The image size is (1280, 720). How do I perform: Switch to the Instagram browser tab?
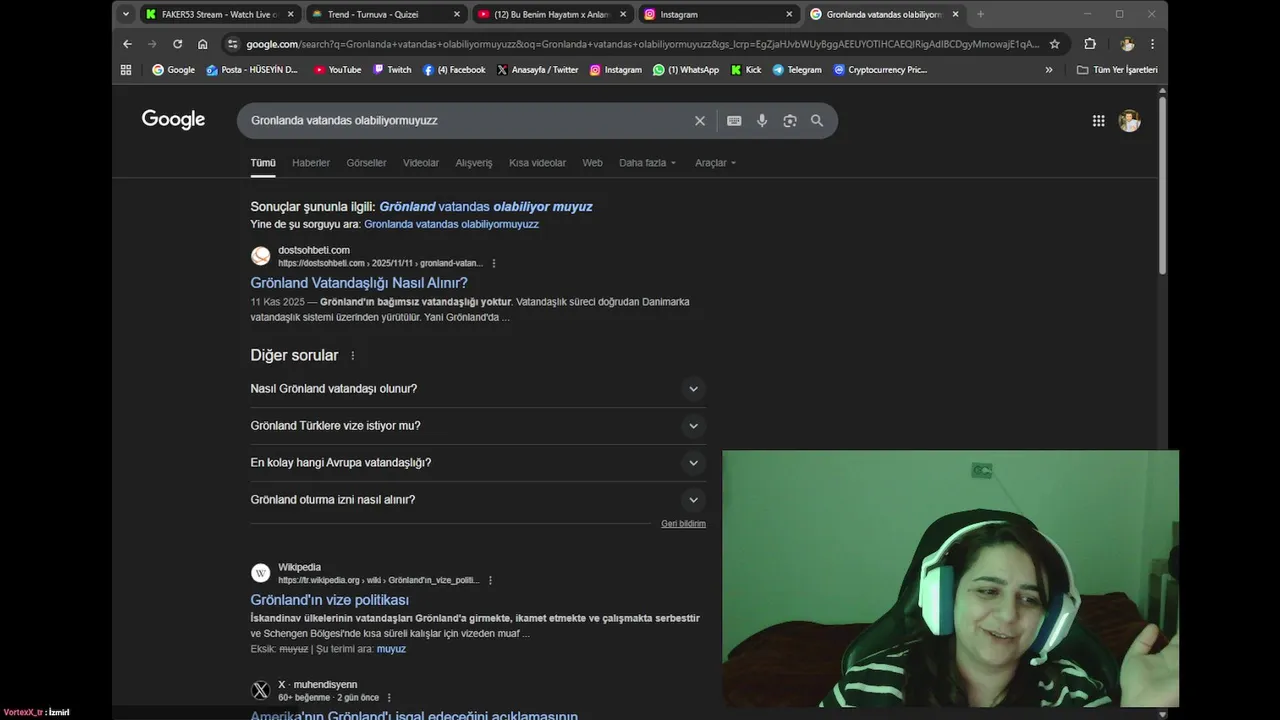click(717, 14)
